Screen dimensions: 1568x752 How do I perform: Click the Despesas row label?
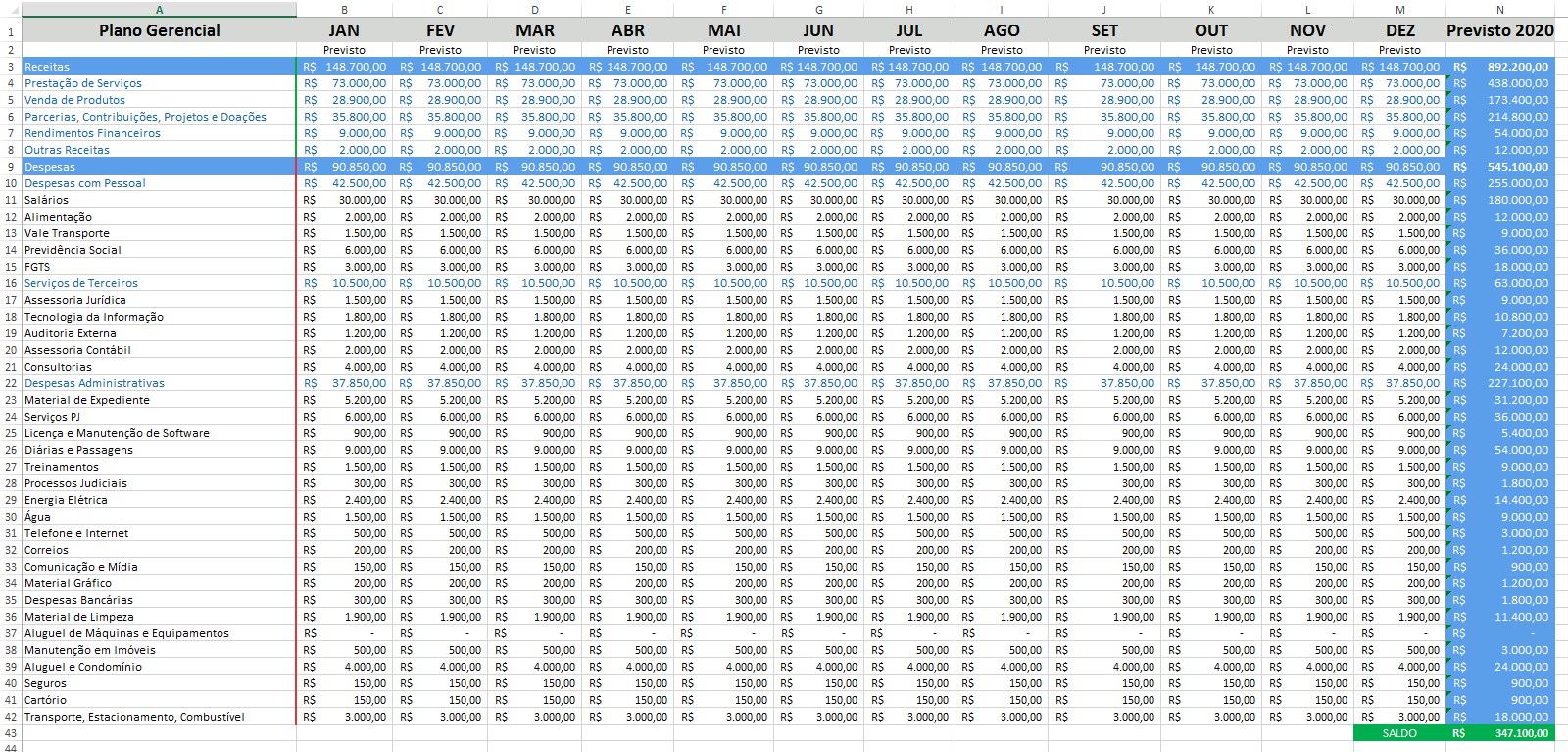pos(50,167)
